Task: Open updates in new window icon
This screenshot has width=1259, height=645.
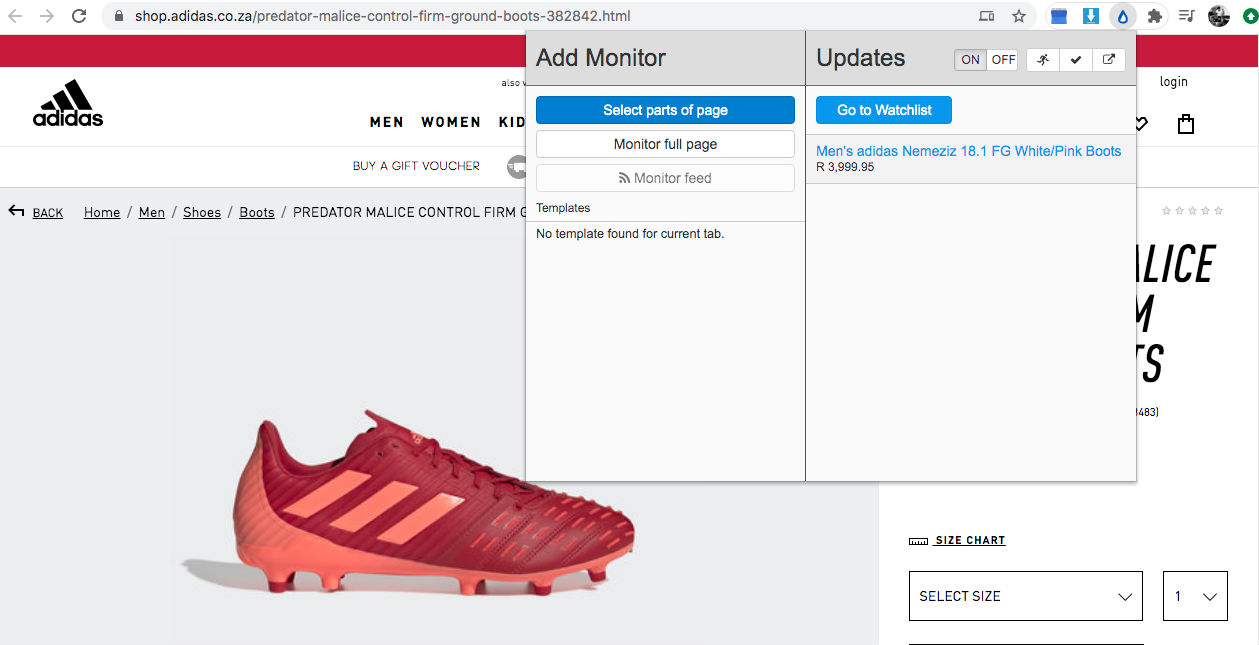Action: click(1108, 60)
